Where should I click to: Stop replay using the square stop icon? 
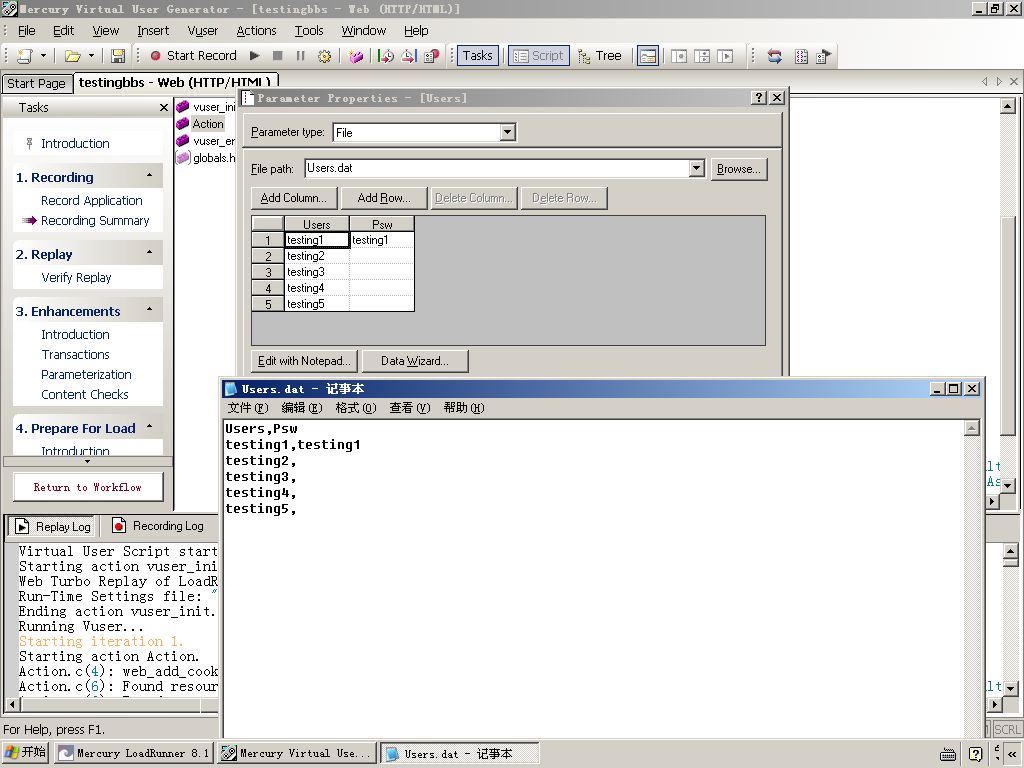(x=278, y=56)
